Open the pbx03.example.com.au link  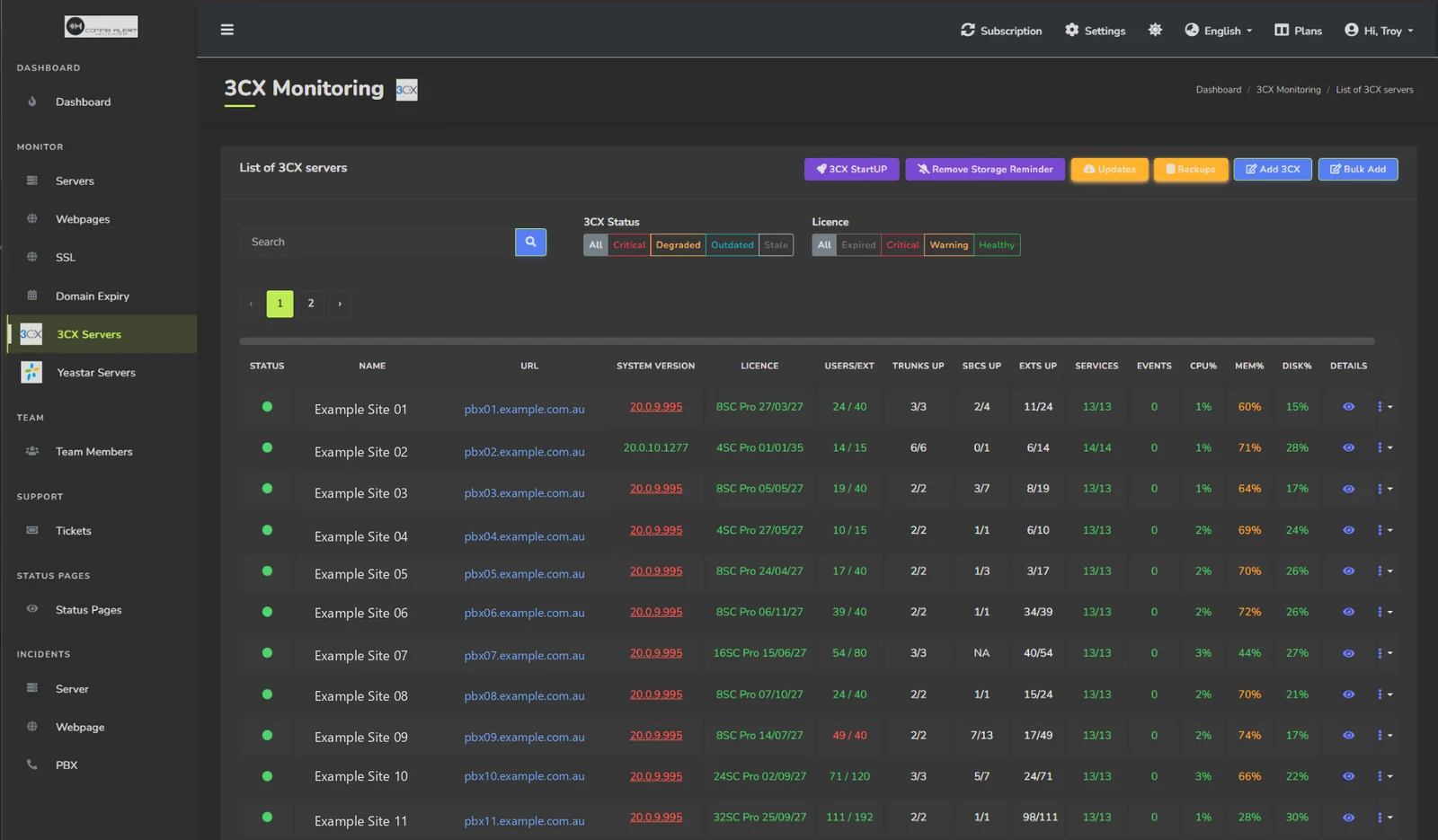tap(524, 493)
